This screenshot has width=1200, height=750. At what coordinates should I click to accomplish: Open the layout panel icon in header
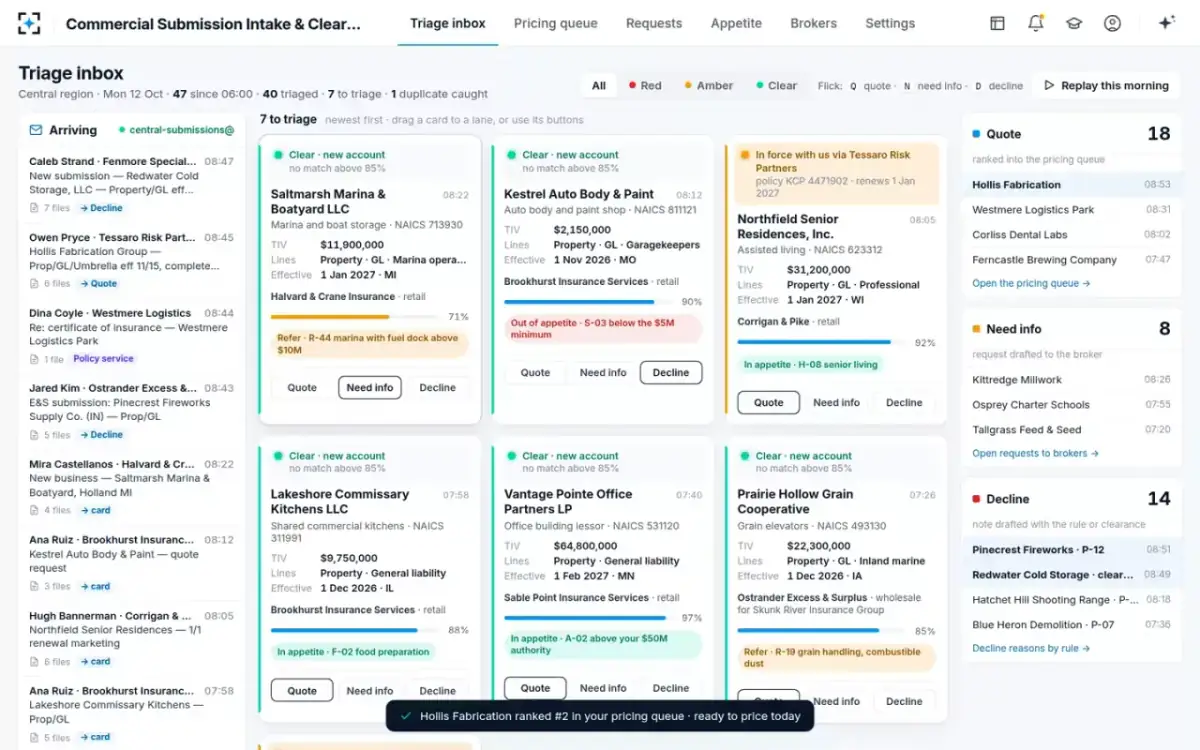997,23
